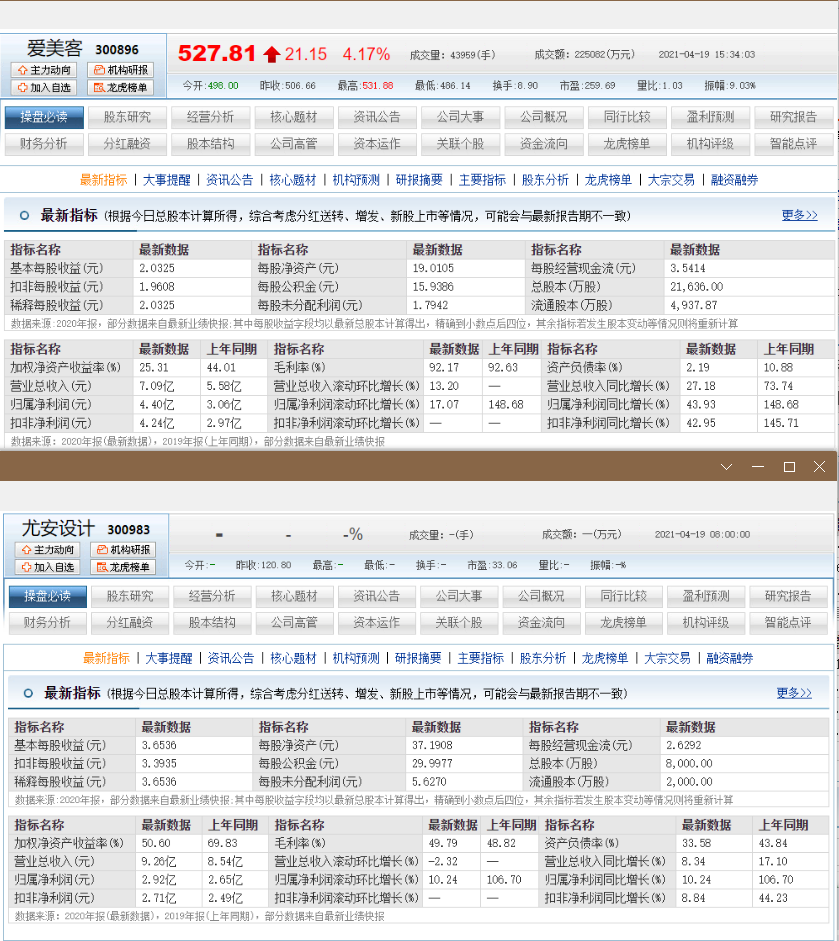Add 尤安设计 via 加入自选 button
The height and width of the screenshot is (941, 839).
(47, 567)
